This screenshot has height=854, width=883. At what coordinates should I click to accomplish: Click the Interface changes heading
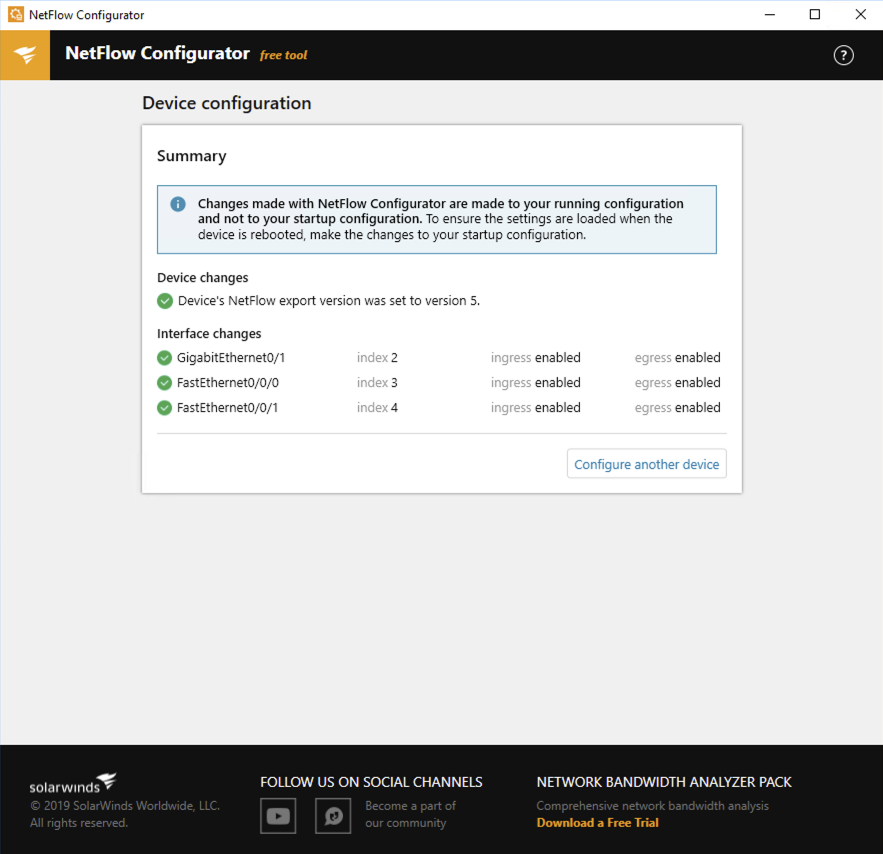point(209,334)
